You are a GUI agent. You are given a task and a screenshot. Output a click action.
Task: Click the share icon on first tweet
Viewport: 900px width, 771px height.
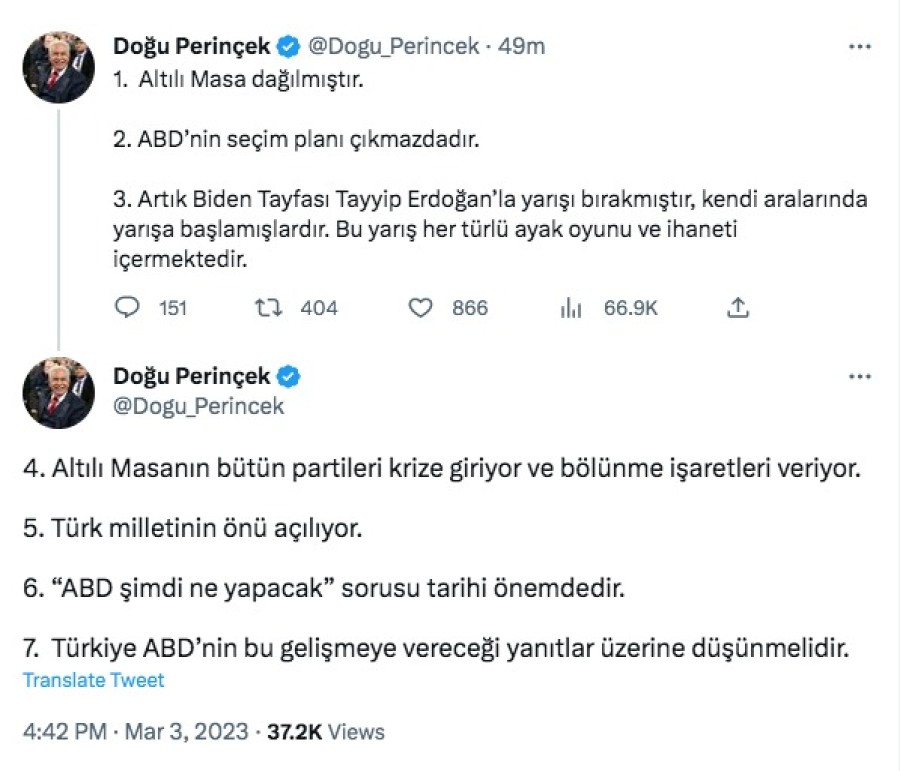(738, 308)
